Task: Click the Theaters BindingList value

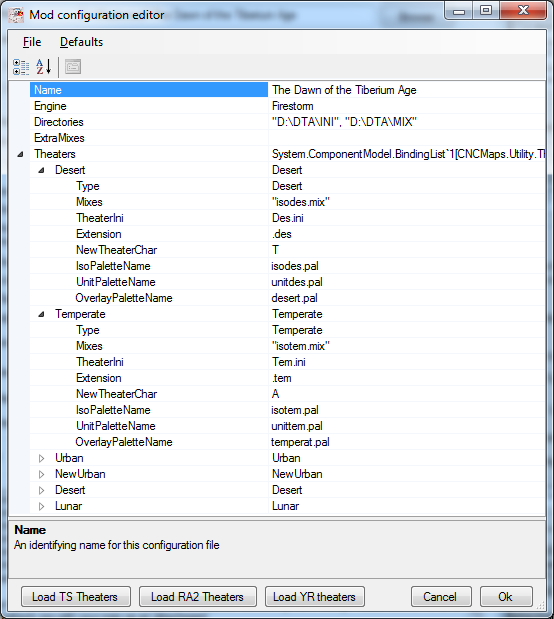Action: click(407, 154)
